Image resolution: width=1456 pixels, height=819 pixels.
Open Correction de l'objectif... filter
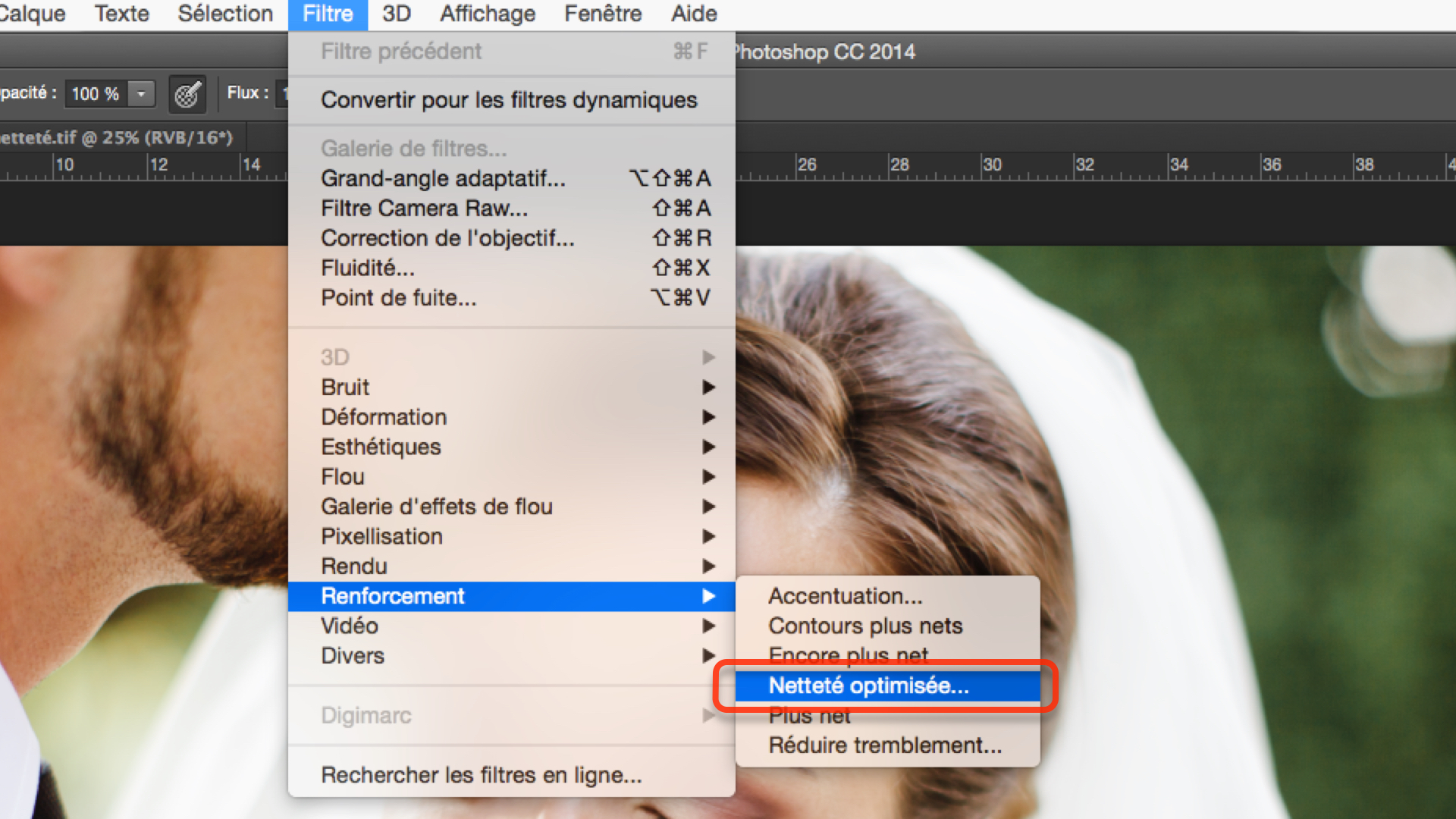point(447,238)
